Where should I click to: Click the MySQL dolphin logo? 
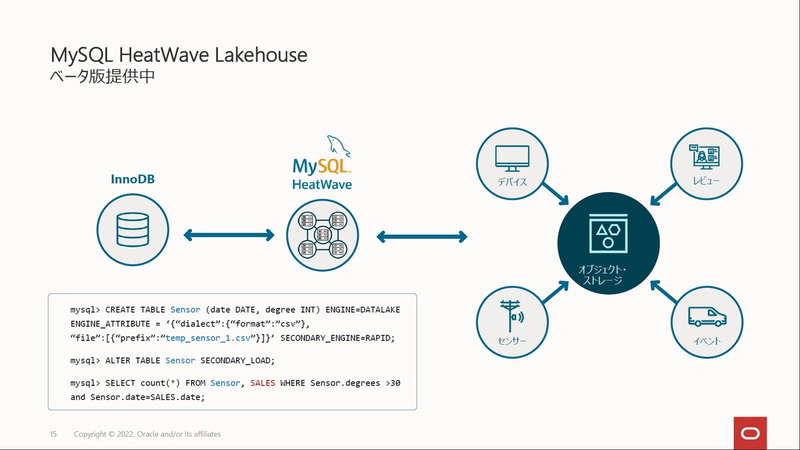coord(339,146)
